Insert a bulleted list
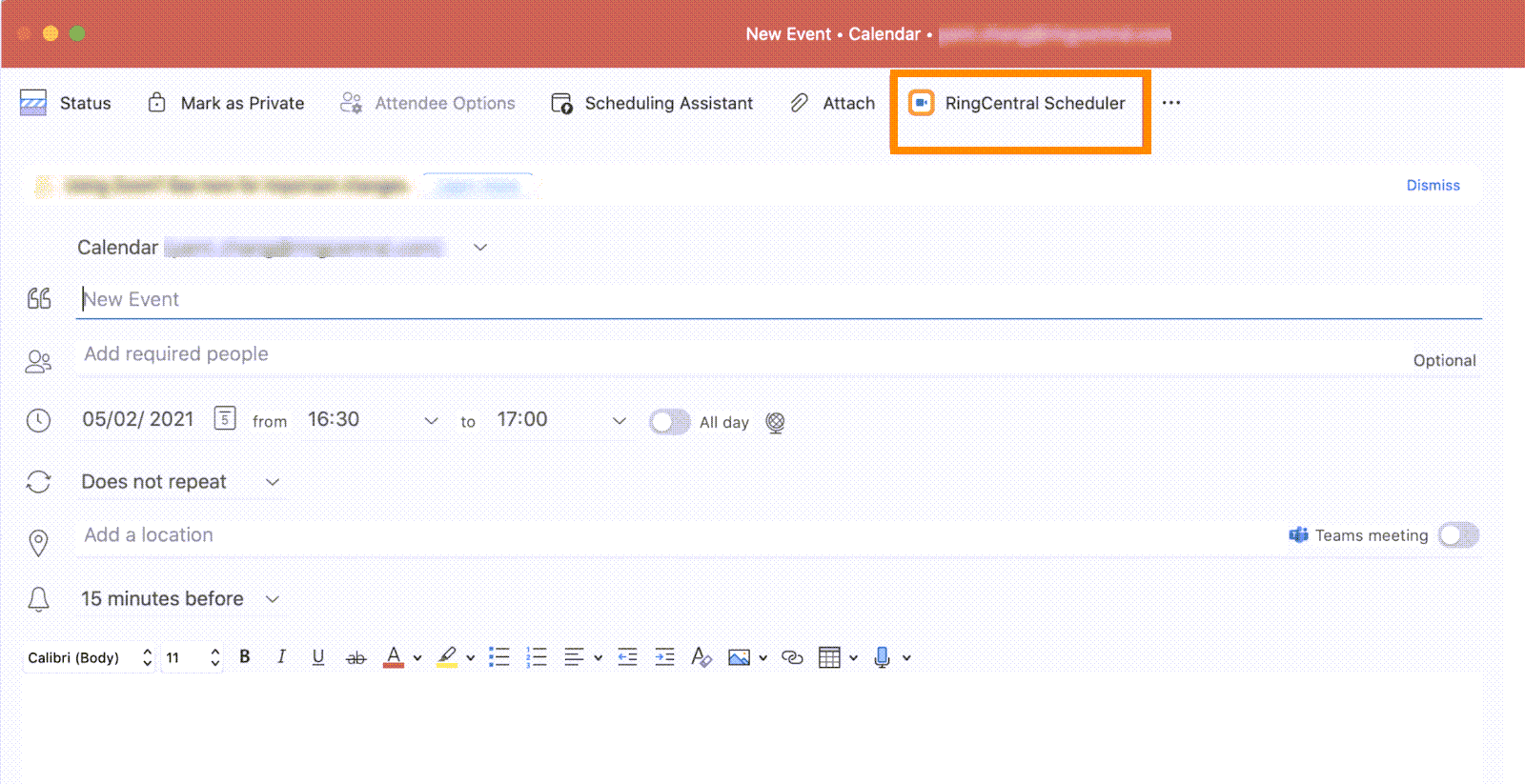The image size is (1525, 784). pos(498,656)
